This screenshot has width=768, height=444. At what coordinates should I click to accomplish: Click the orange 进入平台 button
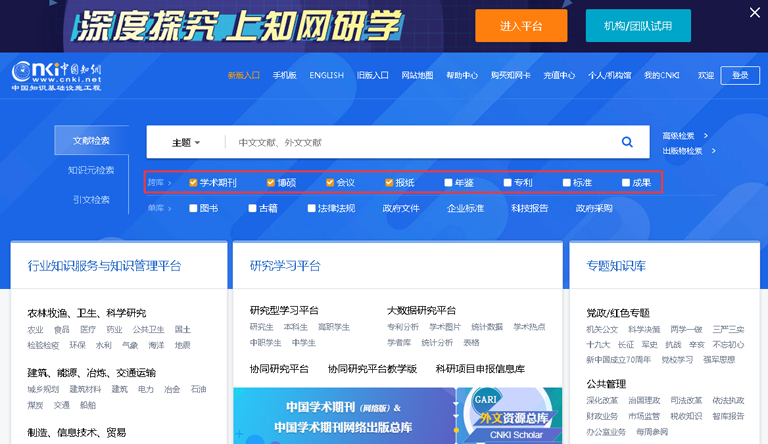tap(521, 25)
